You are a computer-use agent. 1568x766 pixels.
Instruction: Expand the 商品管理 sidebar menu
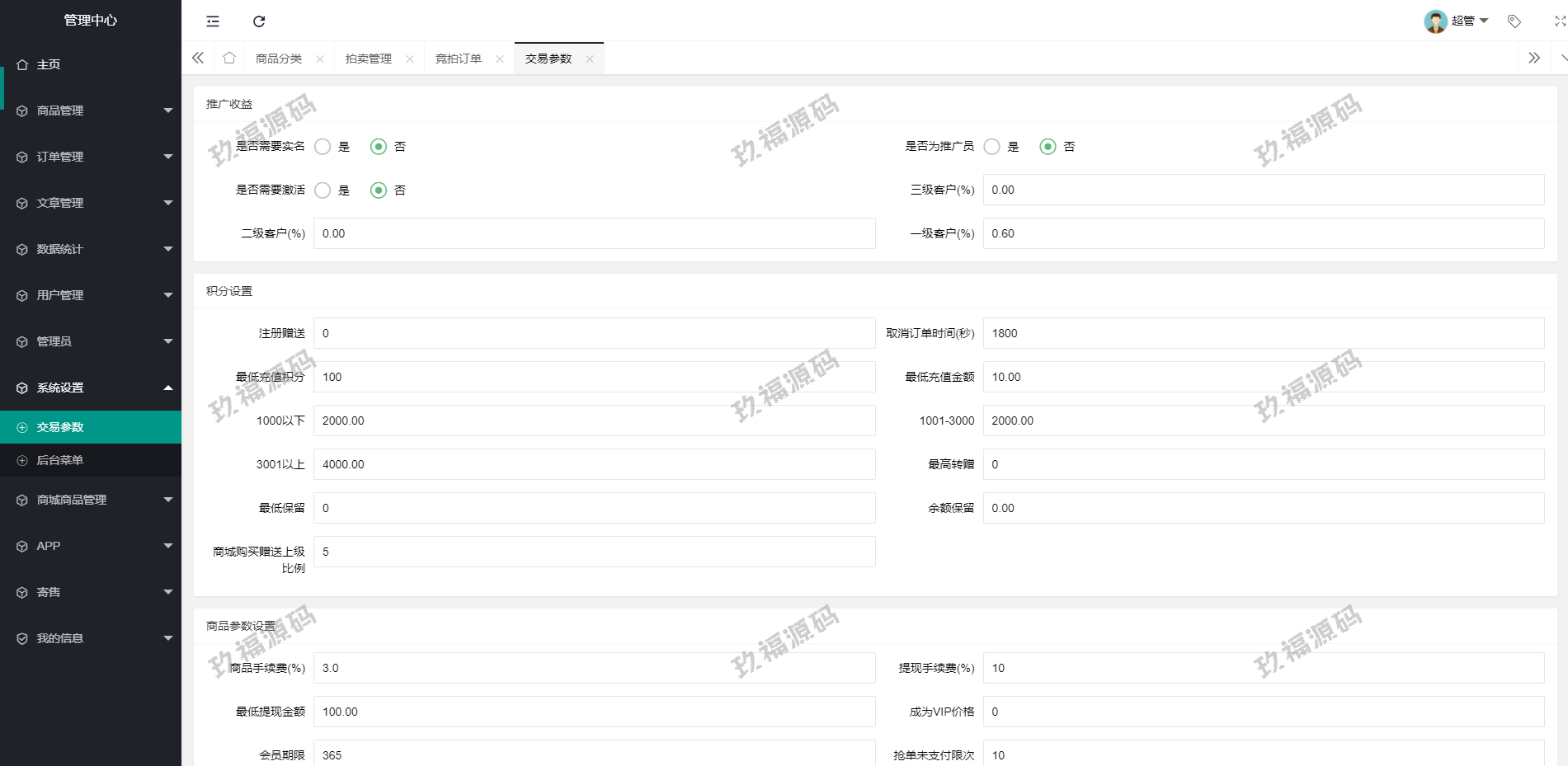point(91,110)
